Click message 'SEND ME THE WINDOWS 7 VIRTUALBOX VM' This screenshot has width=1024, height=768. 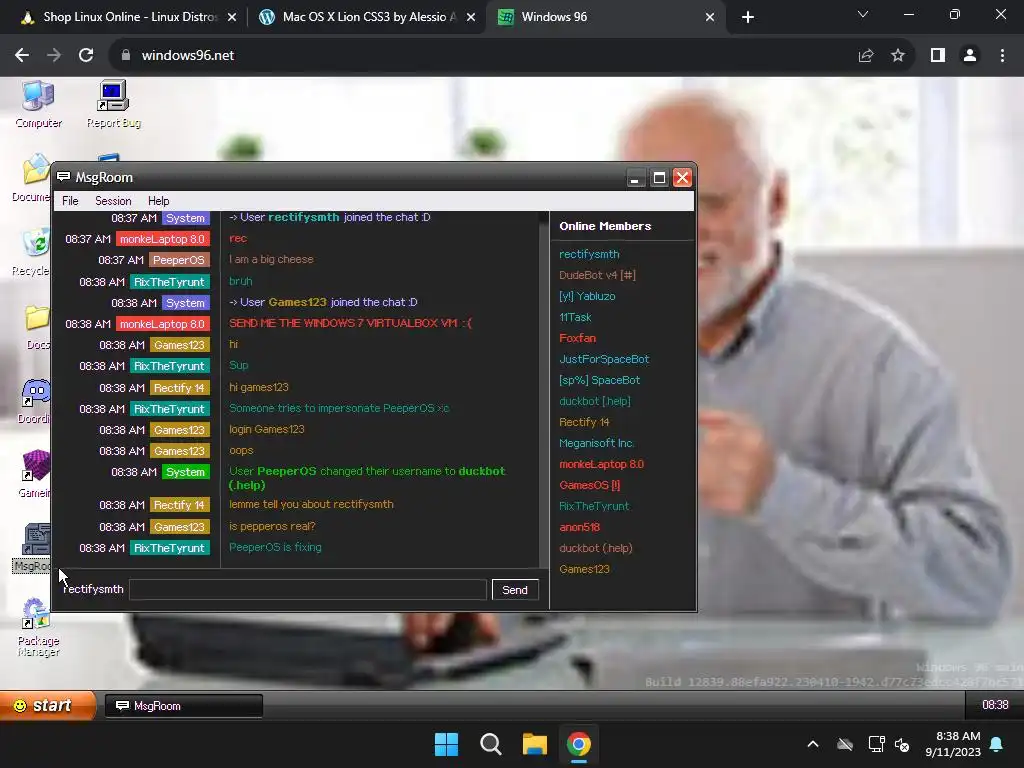350,323
